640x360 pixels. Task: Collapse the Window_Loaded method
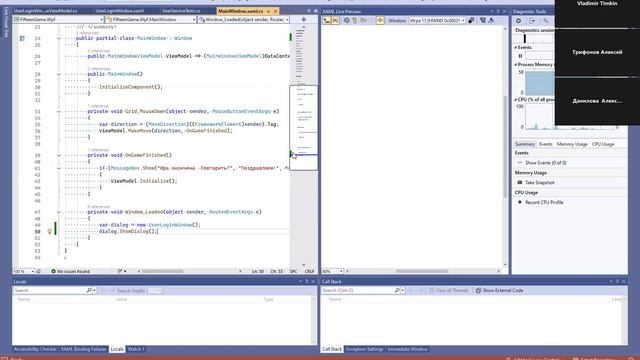(x=59, y=212)
